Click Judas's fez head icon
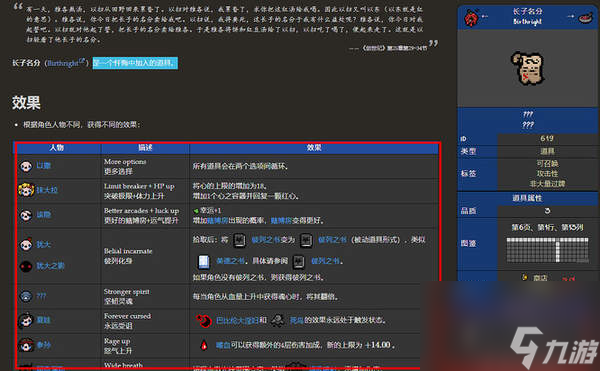This screenshot has height=371, width=600. point(26,244)
